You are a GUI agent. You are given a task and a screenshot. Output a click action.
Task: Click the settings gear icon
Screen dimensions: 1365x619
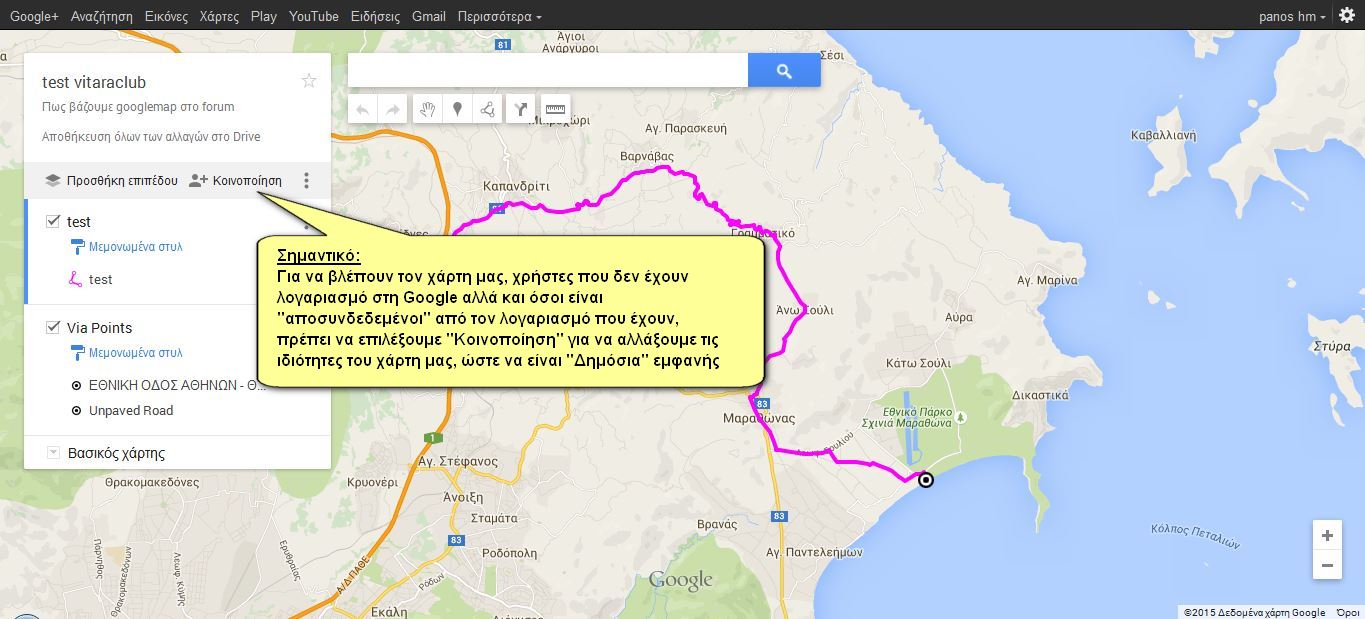pos(1347,15)
